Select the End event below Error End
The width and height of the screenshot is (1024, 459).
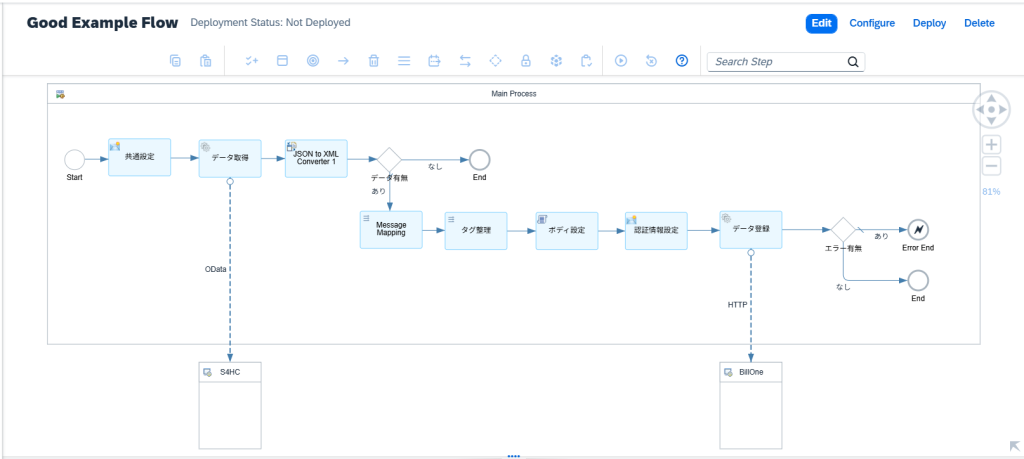(918, 281)
